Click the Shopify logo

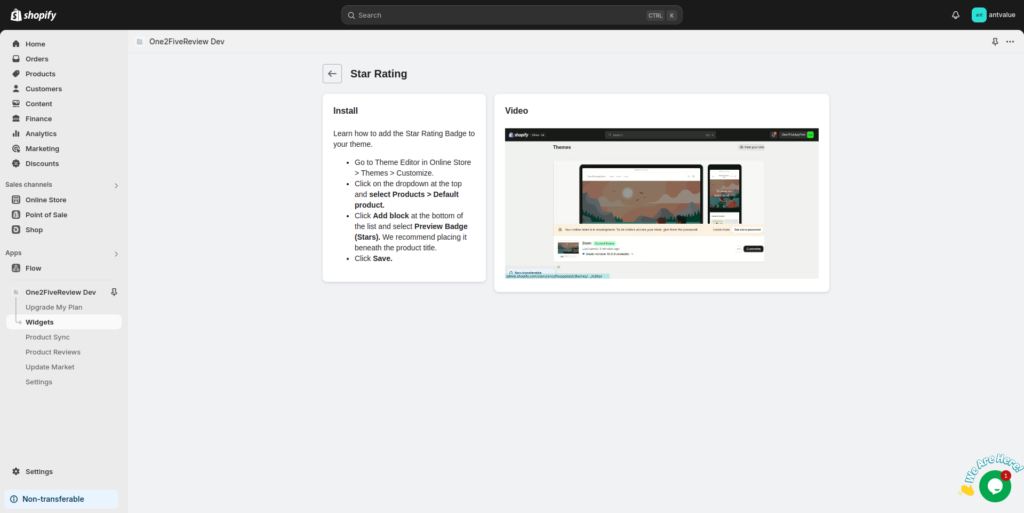point(34,15)
